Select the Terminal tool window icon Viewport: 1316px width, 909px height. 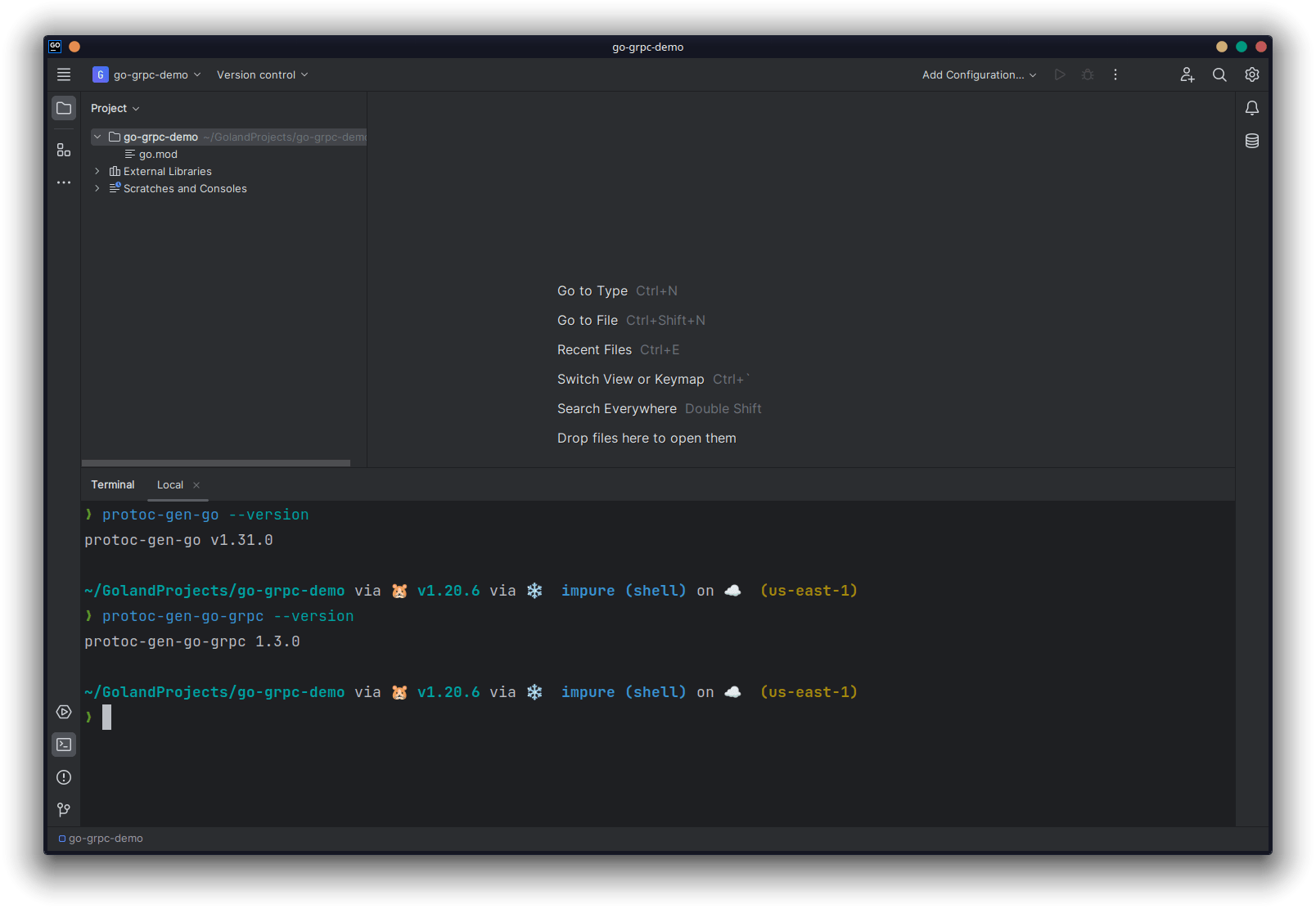pos(64,745)
